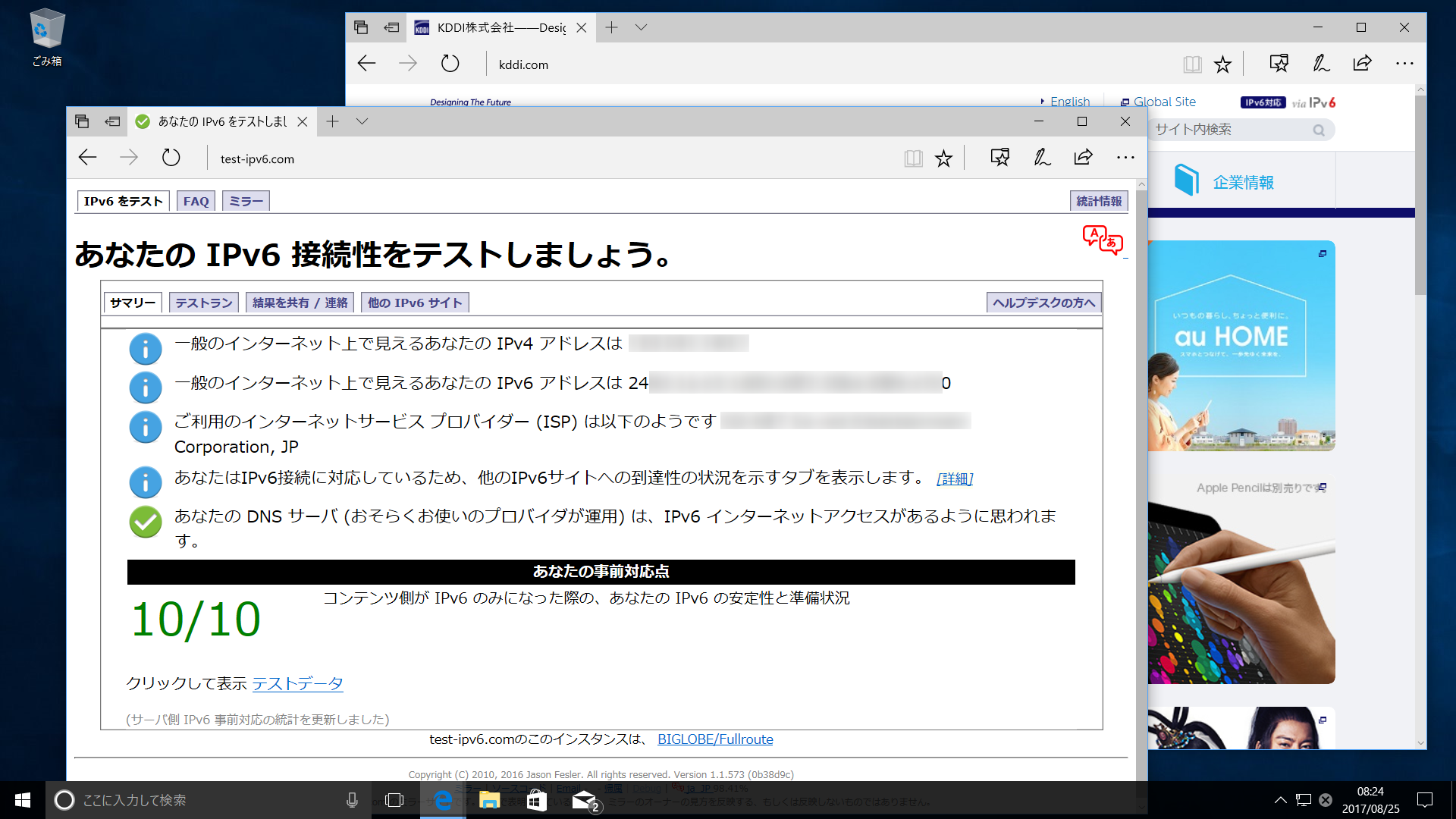Open tabs you've set aside icon
The image size is (1456, 819).
[82, 121]
